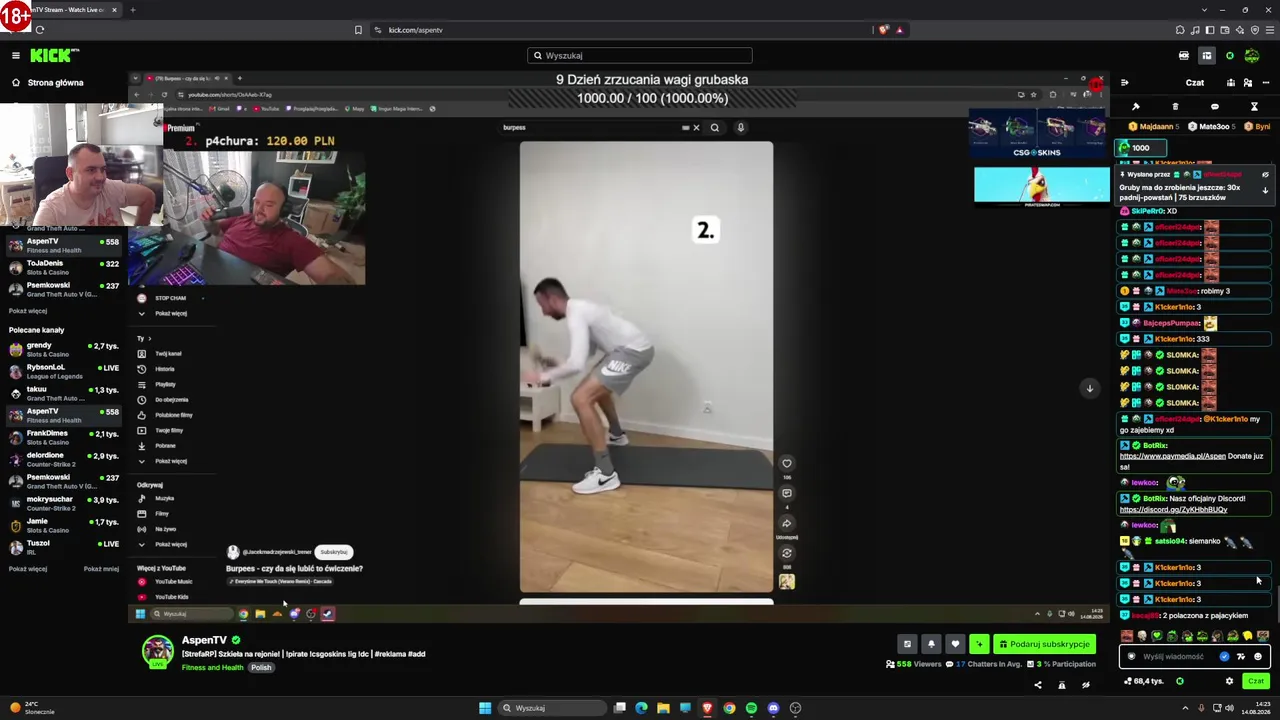
Task: Open ToJaDenis channel in sidebar
Action: point(64,268)
